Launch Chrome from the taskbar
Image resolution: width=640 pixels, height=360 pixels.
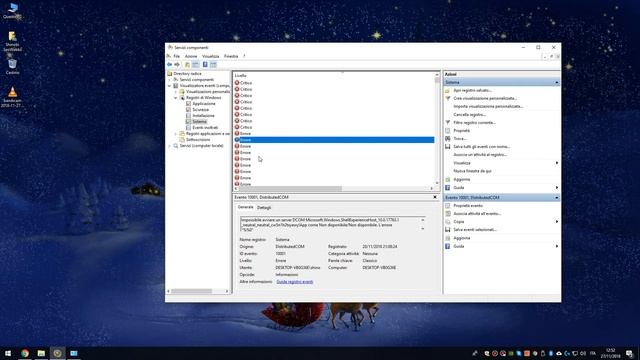[x=25, y=353]
